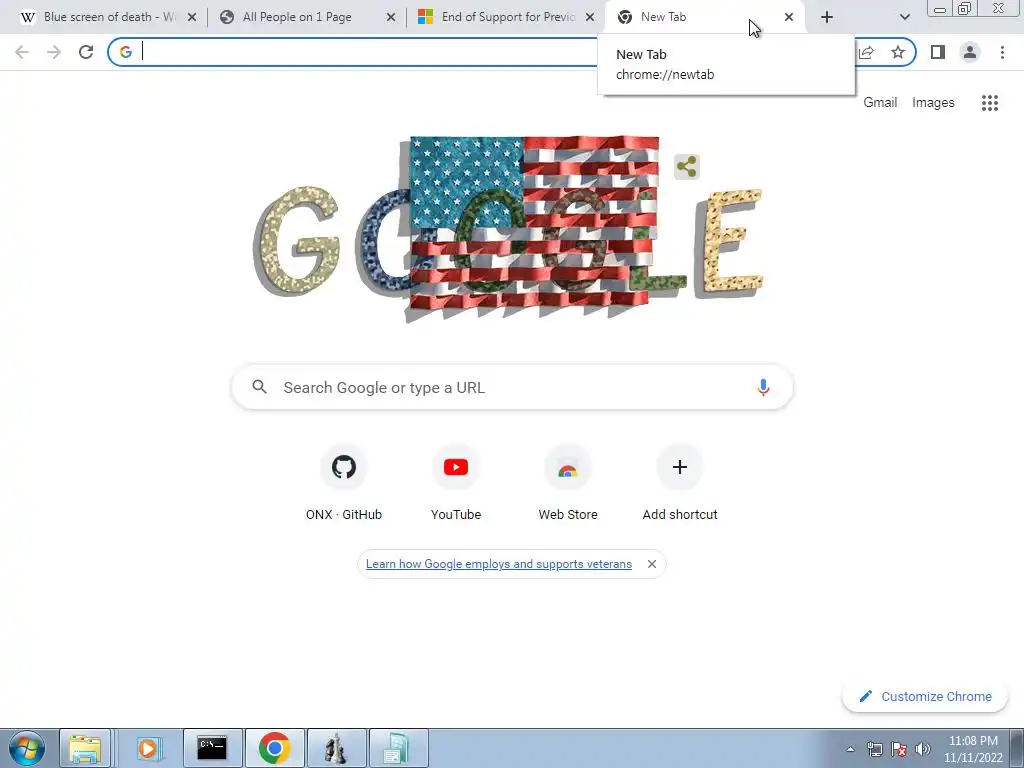Viewport: 1024px width, 768px height.
Task: Click the Google search box
Action: [512, 387]
